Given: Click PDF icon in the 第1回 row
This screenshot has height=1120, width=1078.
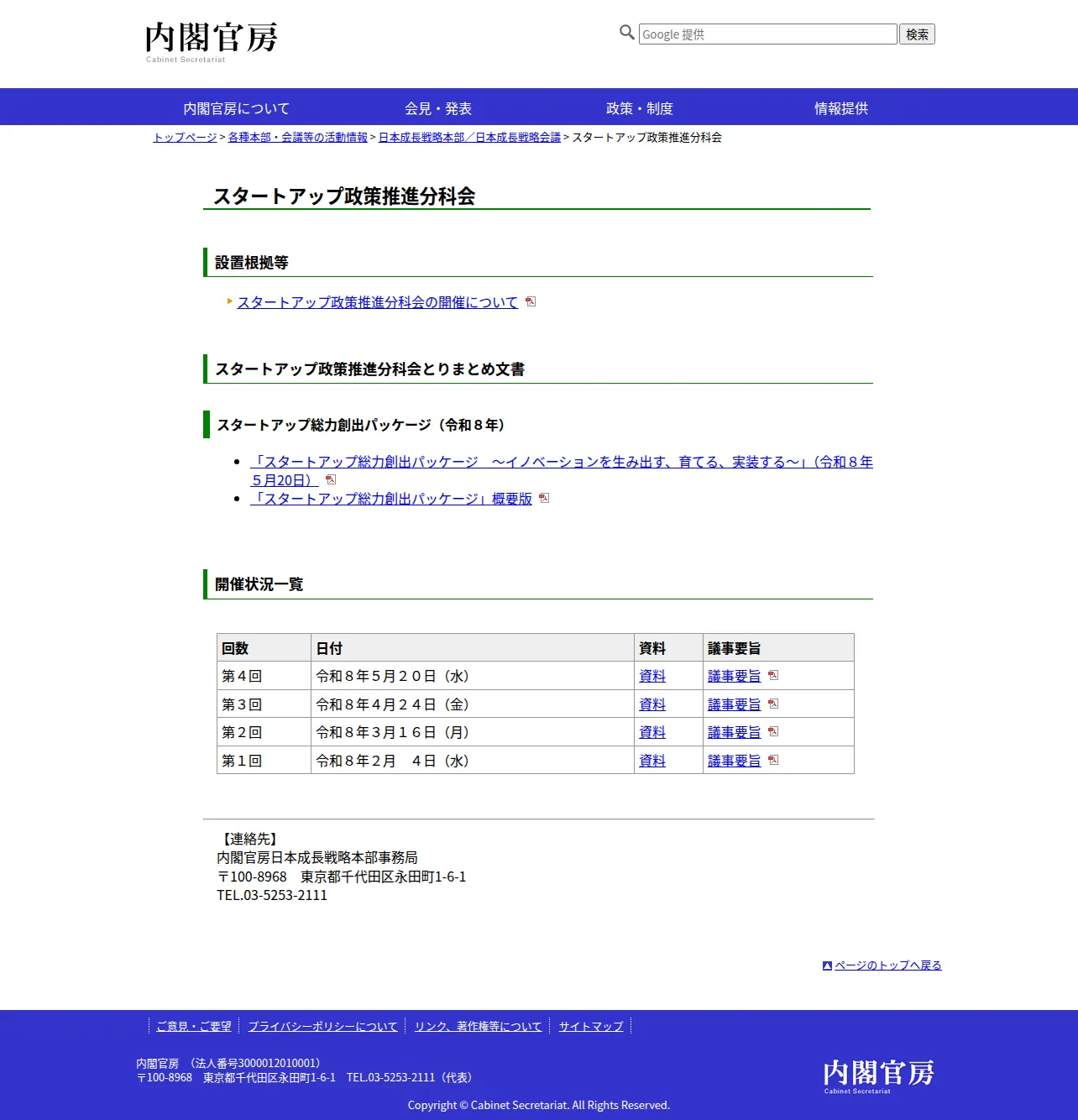Looking at the screenshot, I should (773, 760).
